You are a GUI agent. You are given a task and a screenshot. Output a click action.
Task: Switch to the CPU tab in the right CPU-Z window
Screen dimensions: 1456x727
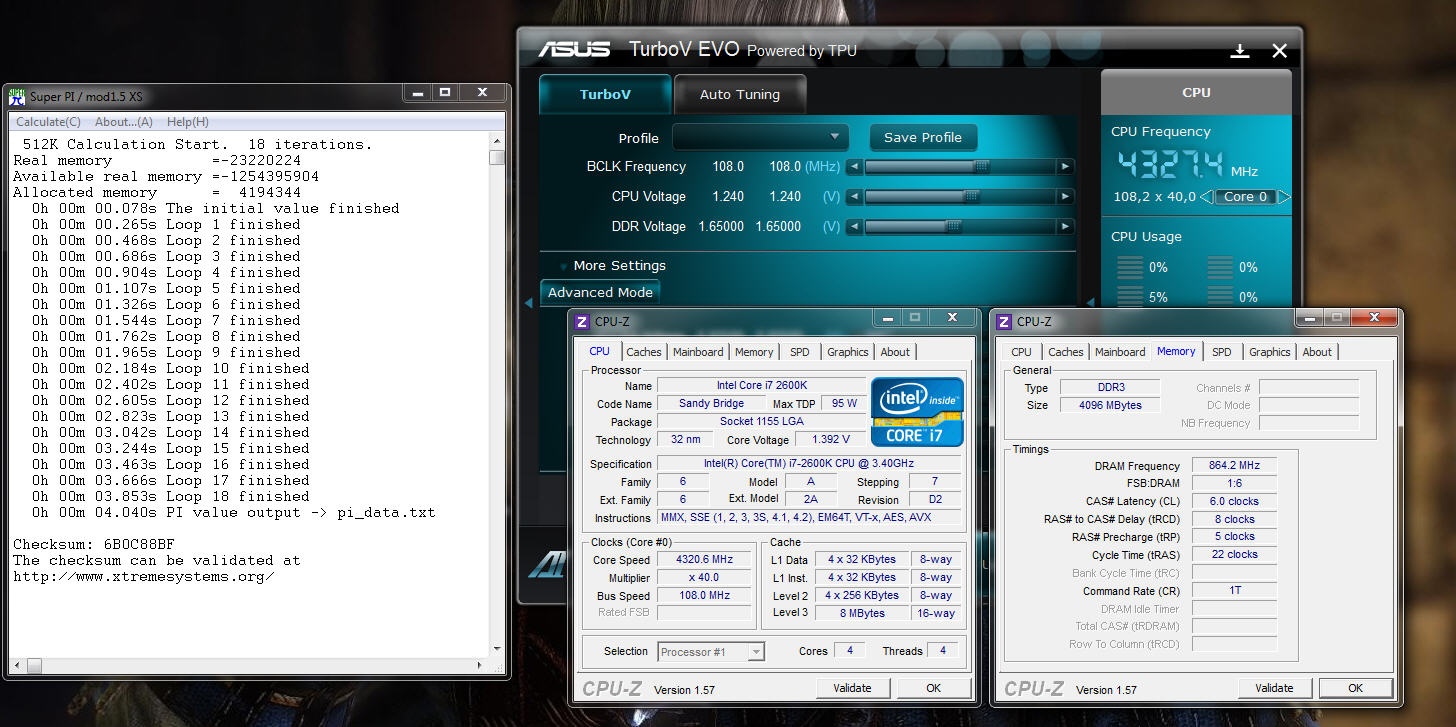point(1021,352)
